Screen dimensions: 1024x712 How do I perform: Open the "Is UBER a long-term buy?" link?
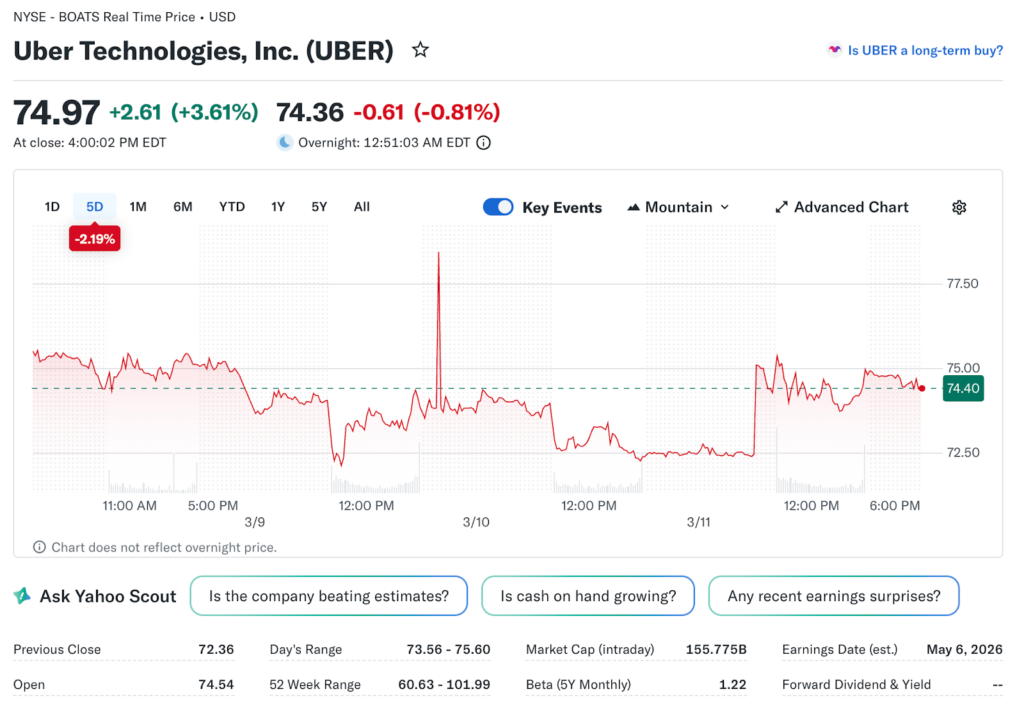pyautogui.click(x=925, y=50)
